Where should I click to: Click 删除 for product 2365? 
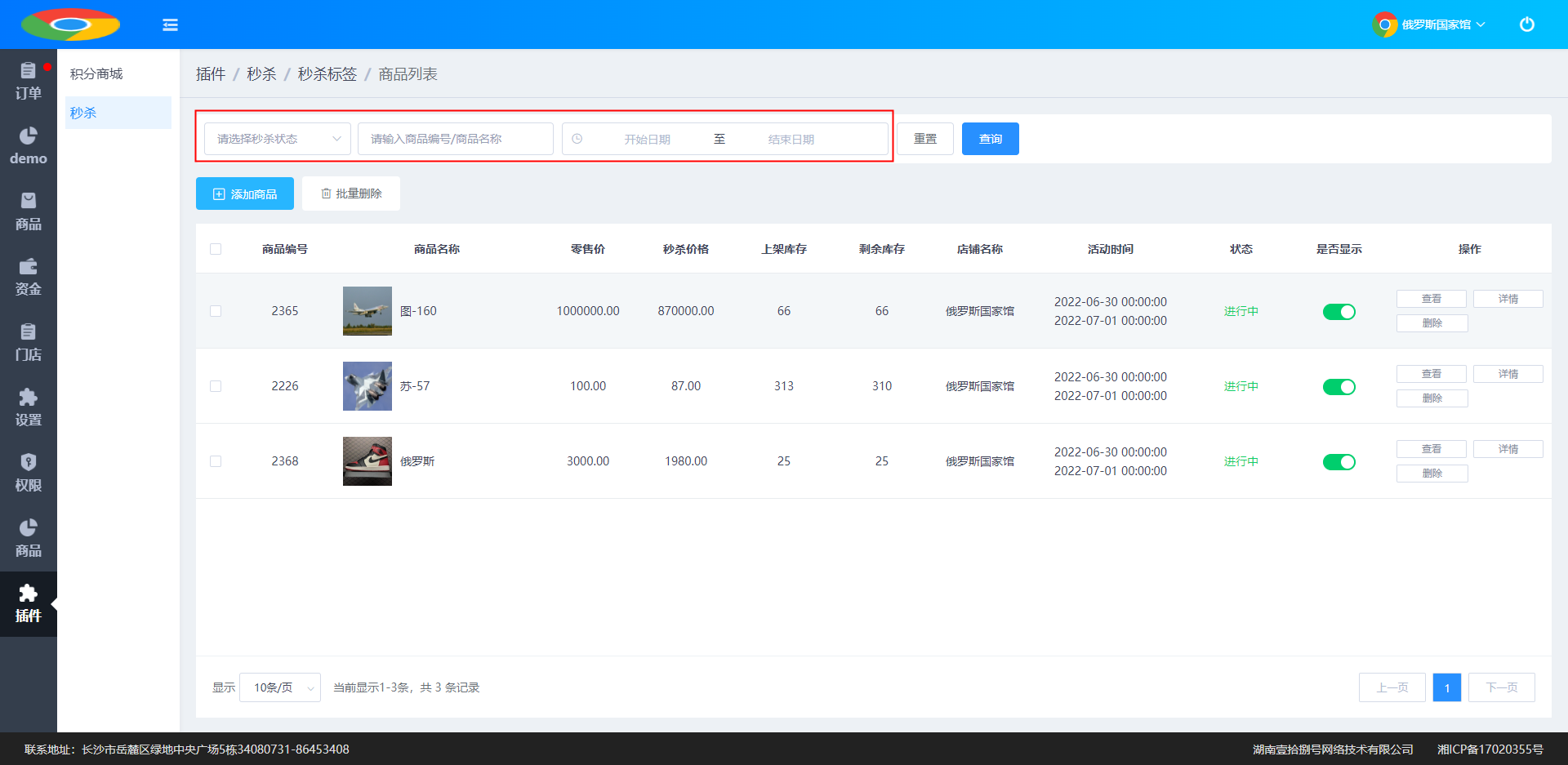1432,323
